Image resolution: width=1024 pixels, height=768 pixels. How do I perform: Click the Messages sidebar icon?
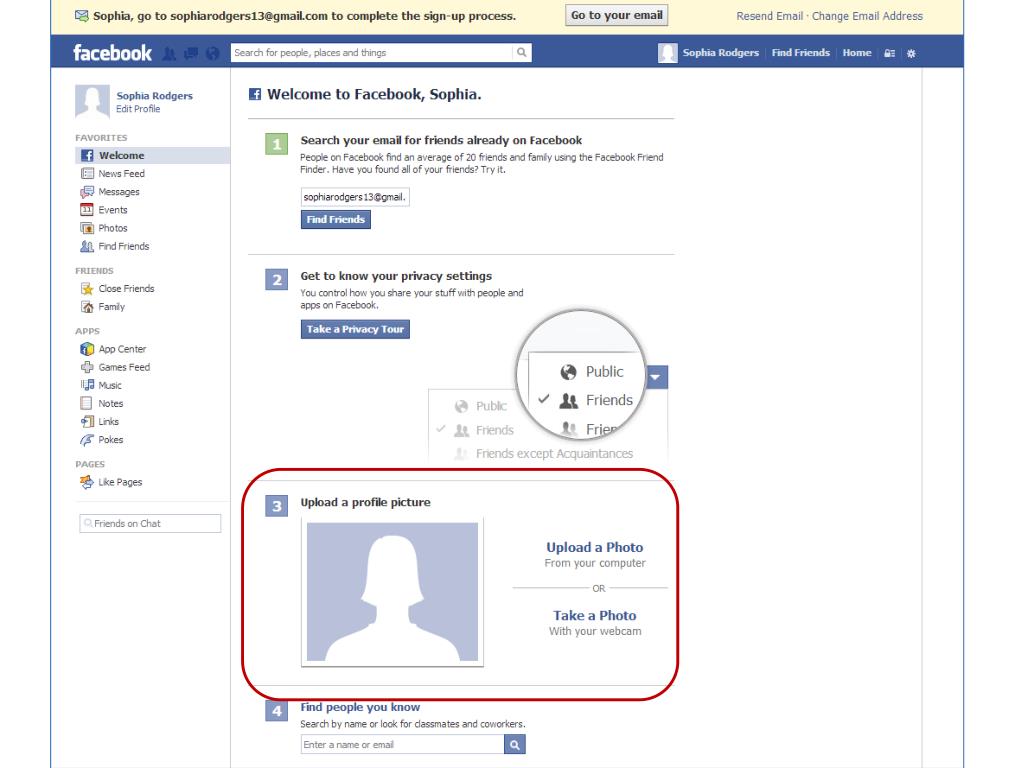click(87, 192)
